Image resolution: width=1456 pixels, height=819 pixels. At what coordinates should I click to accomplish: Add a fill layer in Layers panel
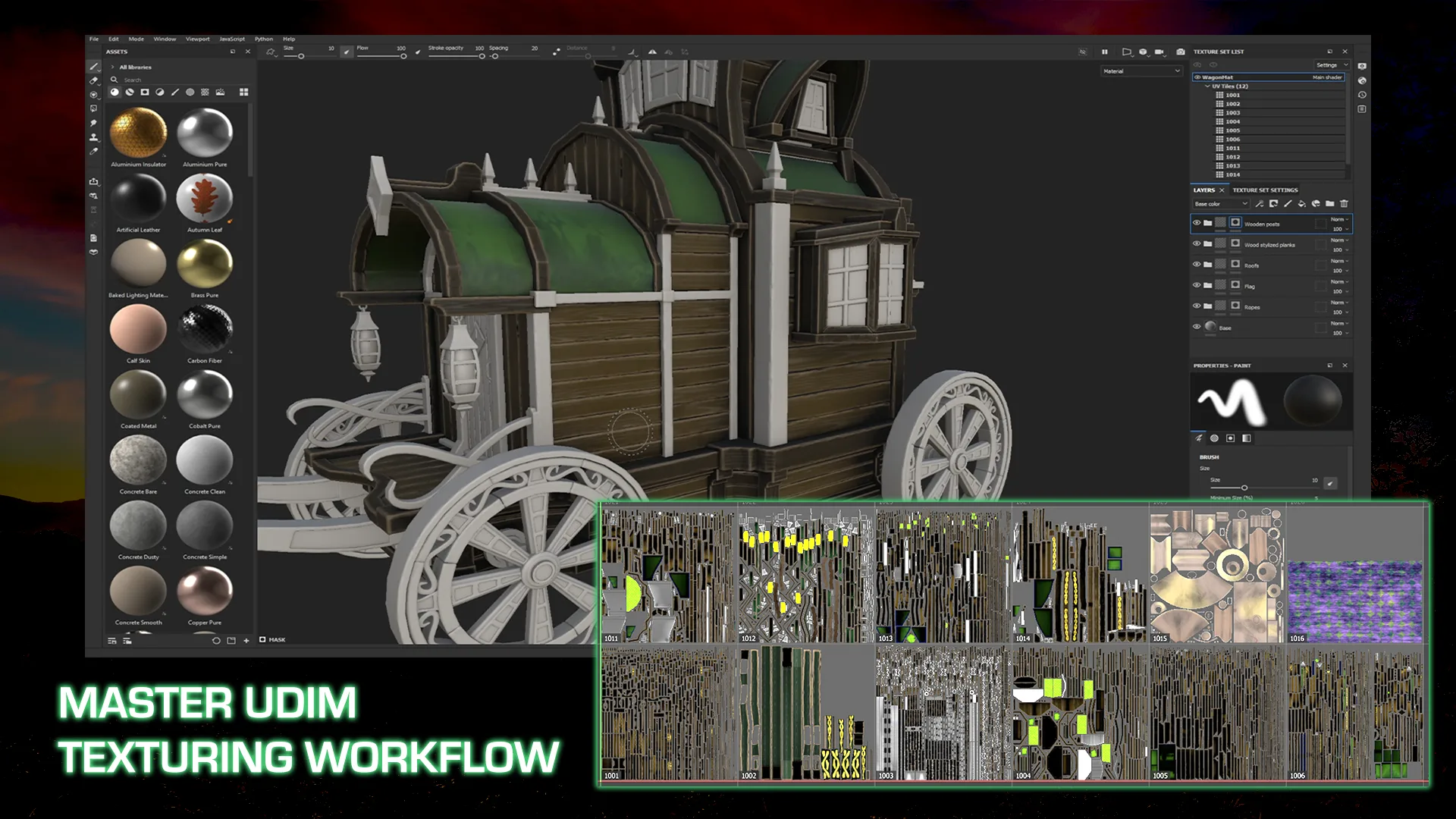point(1301,204)
